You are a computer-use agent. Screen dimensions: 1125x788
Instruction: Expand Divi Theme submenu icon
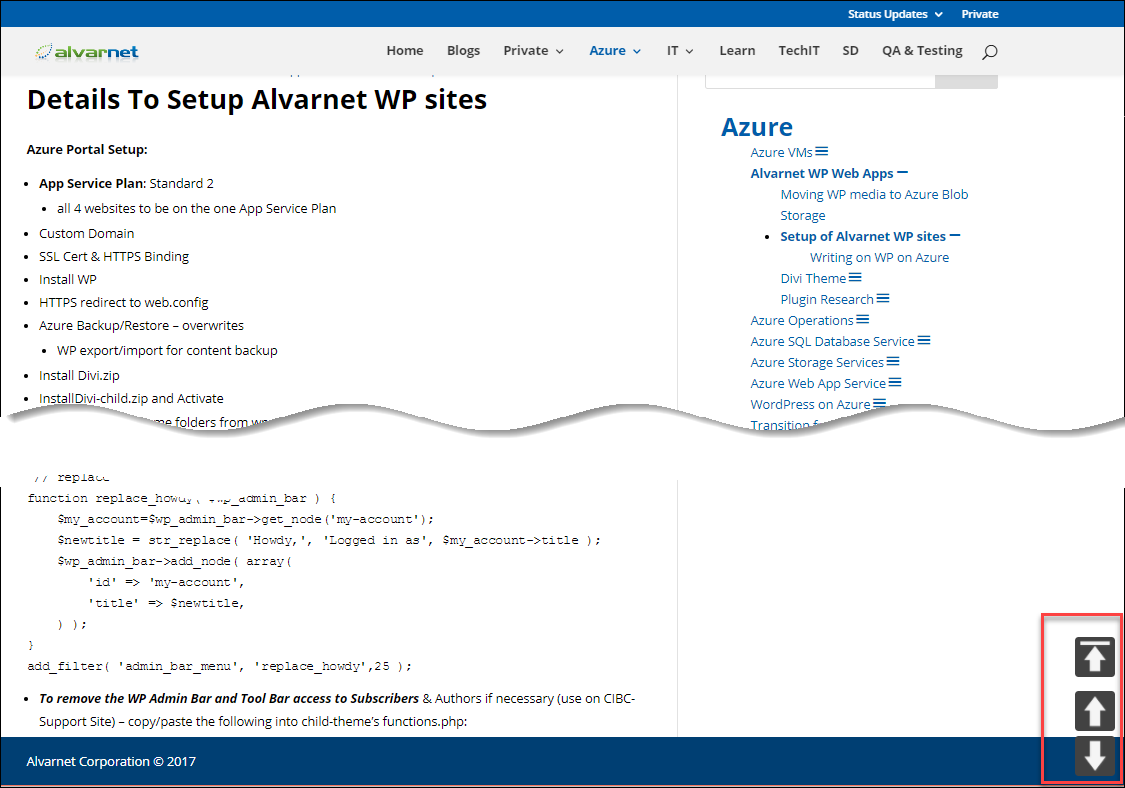point(855,277)
